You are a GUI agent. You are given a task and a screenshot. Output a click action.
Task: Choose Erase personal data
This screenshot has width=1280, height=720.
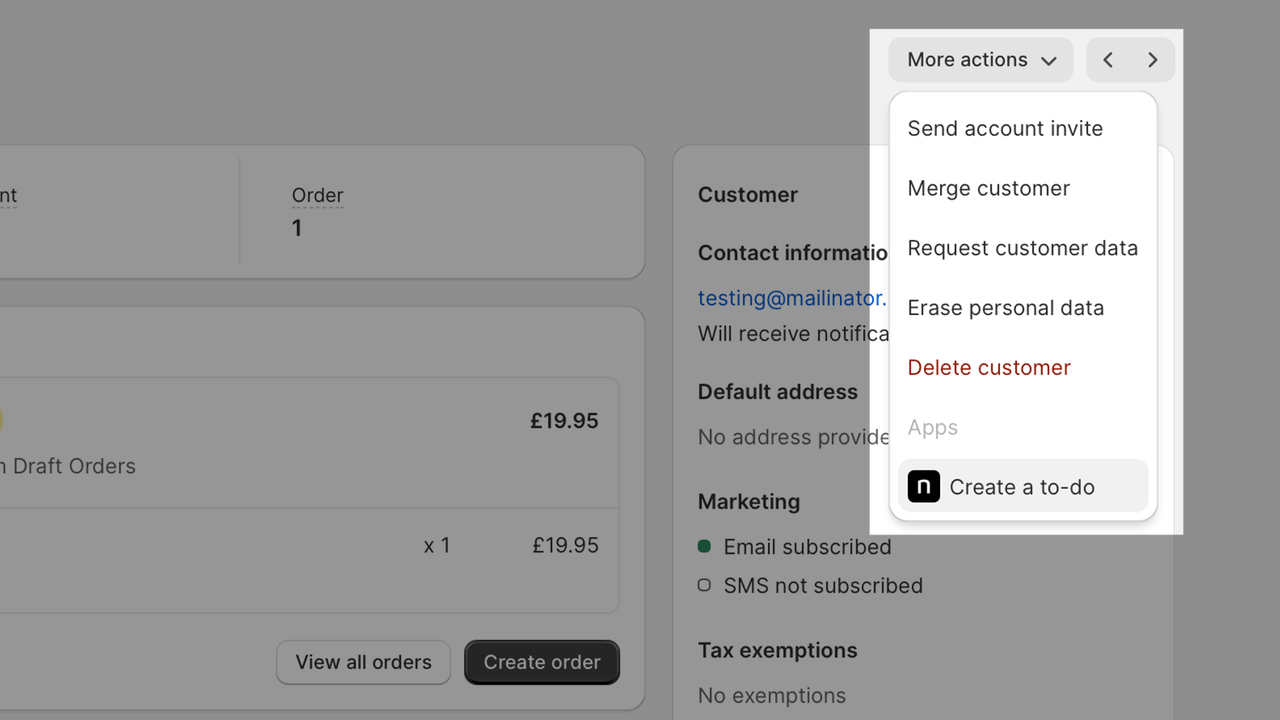tap(1005, 308)
